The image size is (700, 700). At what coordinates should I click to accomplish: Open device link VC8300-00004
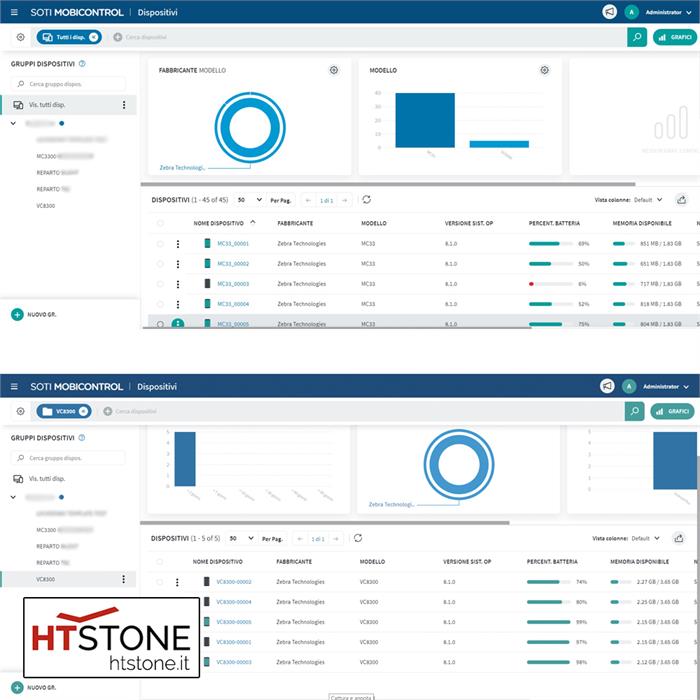tap(233, 602)
